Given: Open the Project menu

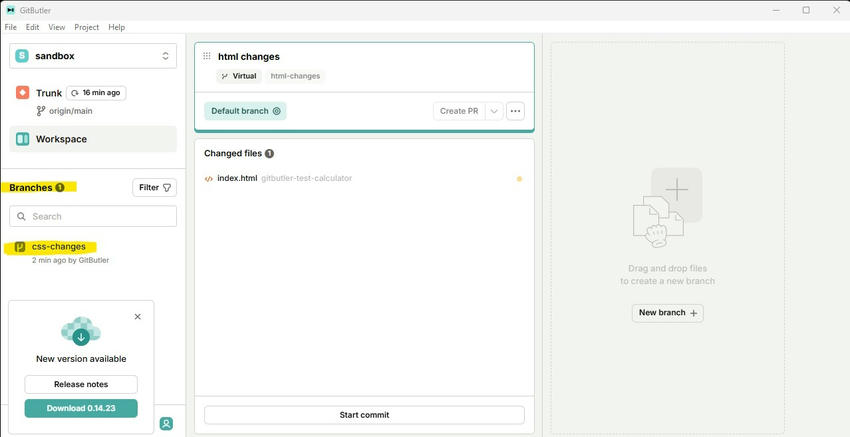Looking at the screenshot, I should (87, 27).
